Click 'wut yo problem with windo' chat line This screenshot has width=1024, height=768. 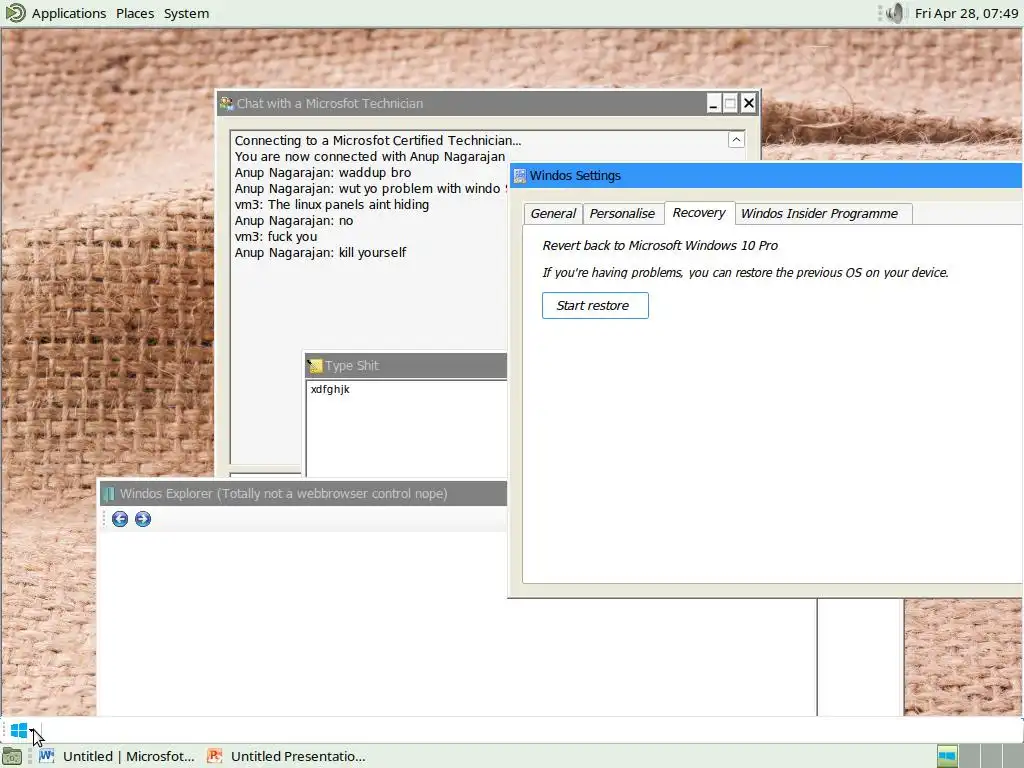370,189
